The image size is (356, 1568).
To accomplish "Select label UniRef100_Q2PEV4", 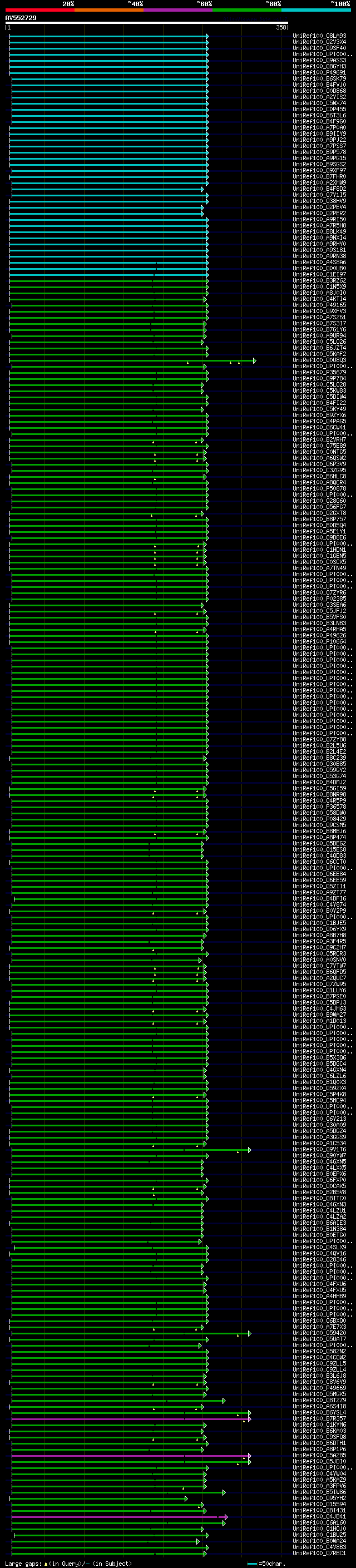I will click(319, 207).
